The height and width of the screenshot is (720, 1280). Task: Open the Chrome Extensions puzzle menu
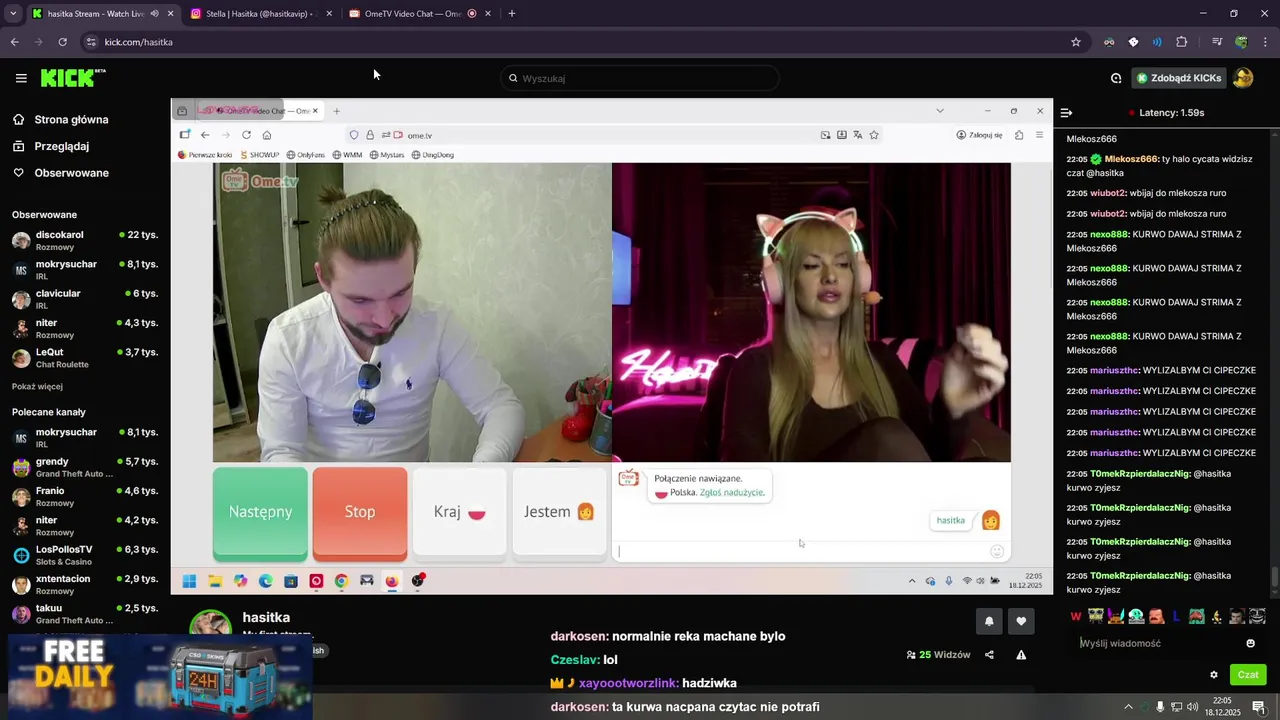pos(1181,42)
